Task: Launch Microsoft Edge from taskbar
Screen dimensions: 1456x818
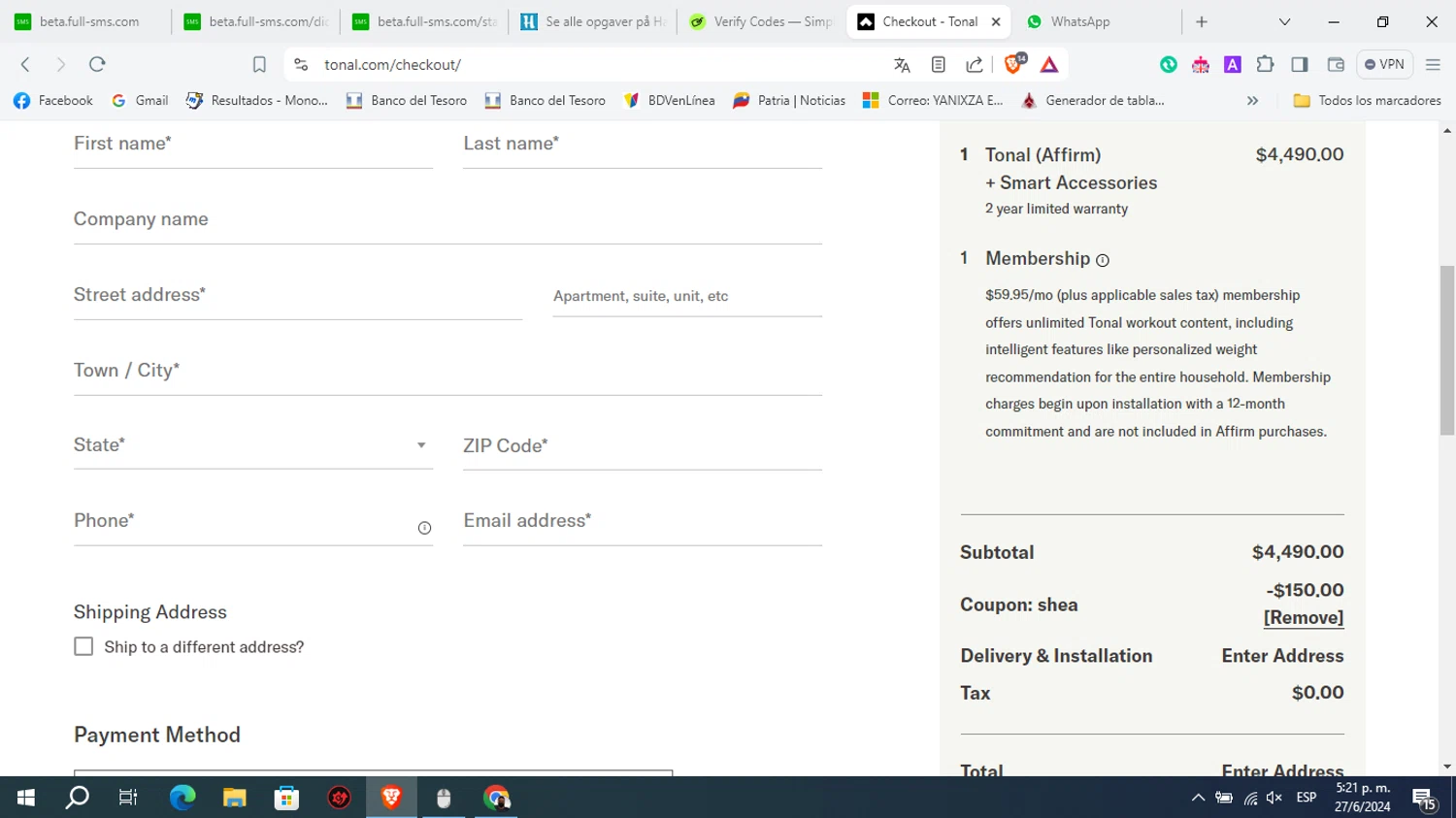Action: [x=182, y=798]
